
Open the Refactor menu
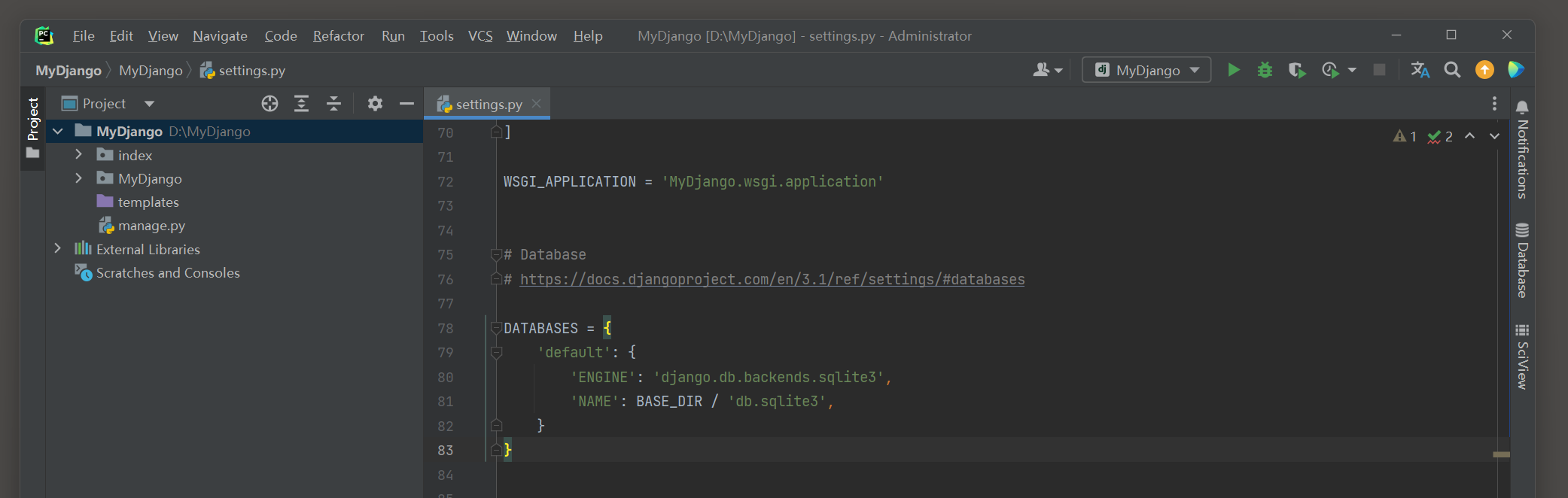339,36
